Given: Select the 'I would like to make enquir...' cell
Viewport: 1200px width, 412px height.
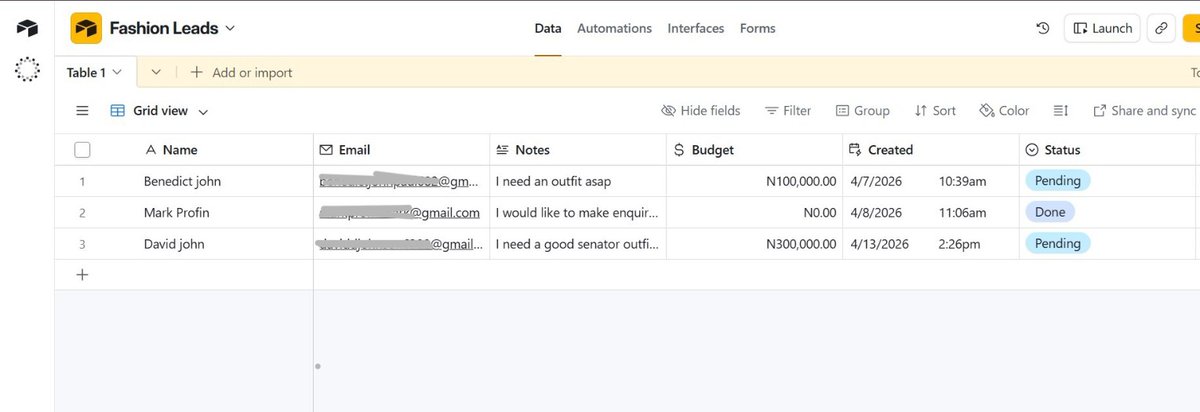Looking at the screenshot, I should (578, 212).
